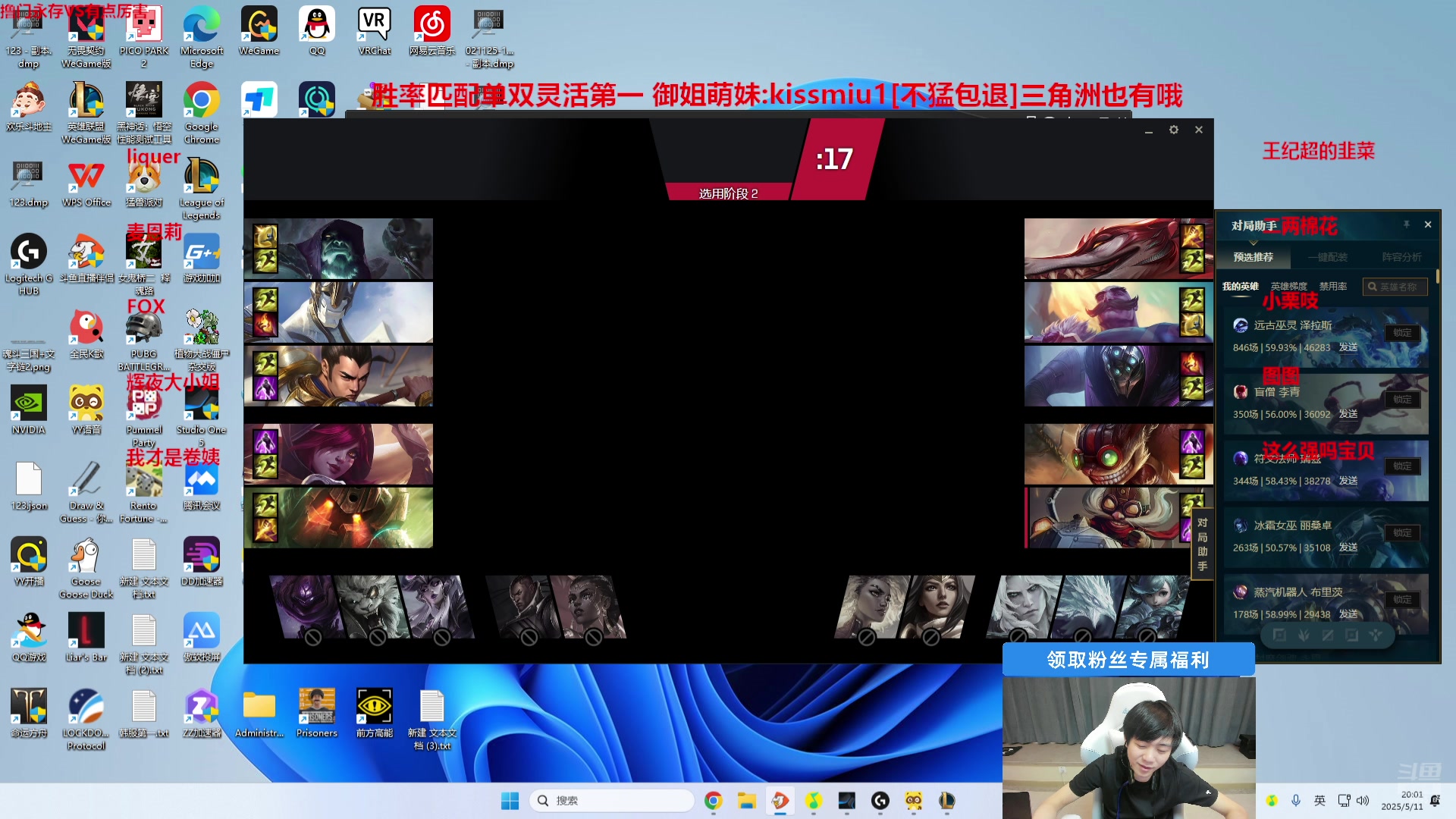Select the PICO PARK 2 desktop icon
This screenshot has width=1456, height=819.
[144, 38]
